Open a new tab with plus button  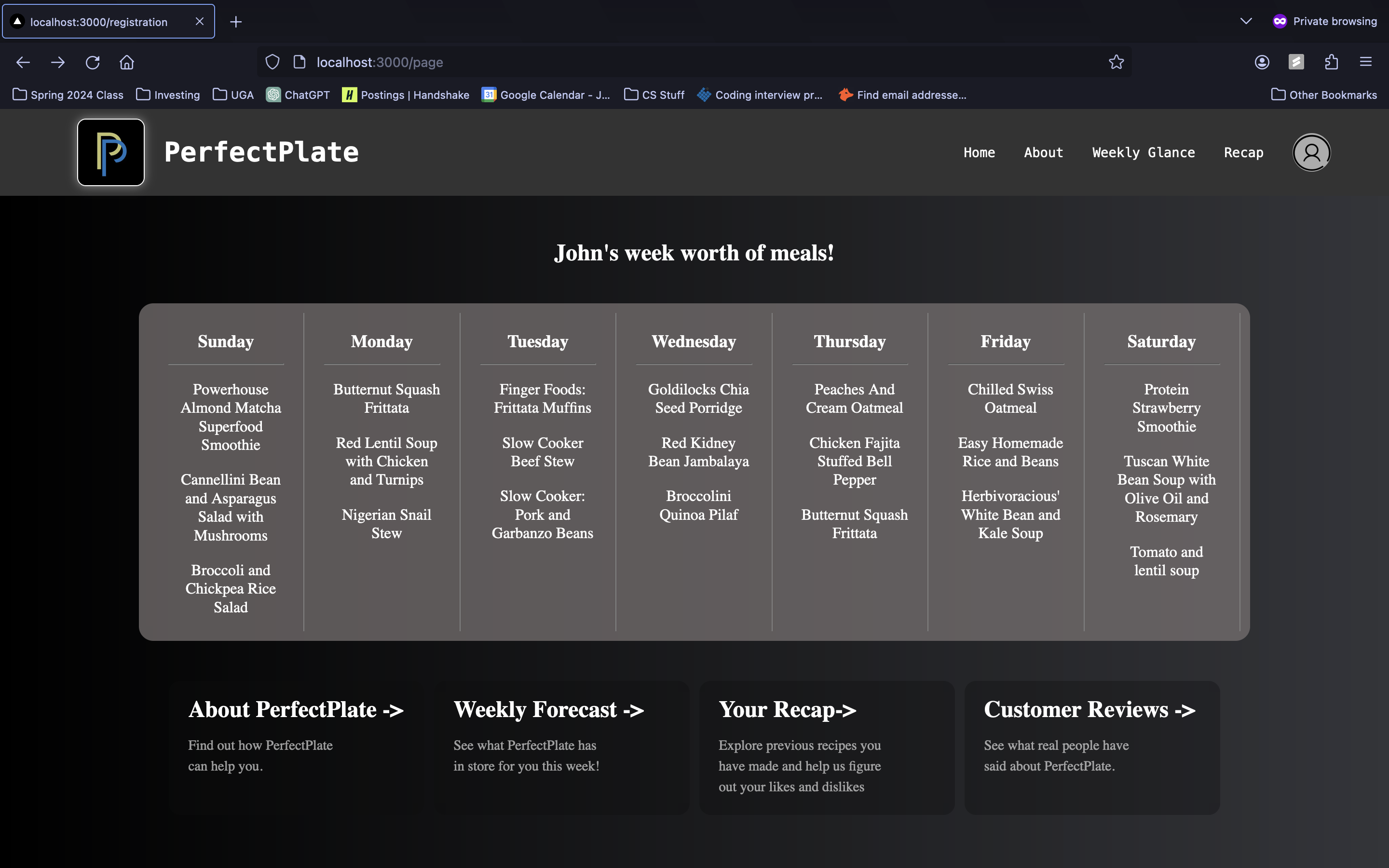pyautogui.click(x=235, y=22)
